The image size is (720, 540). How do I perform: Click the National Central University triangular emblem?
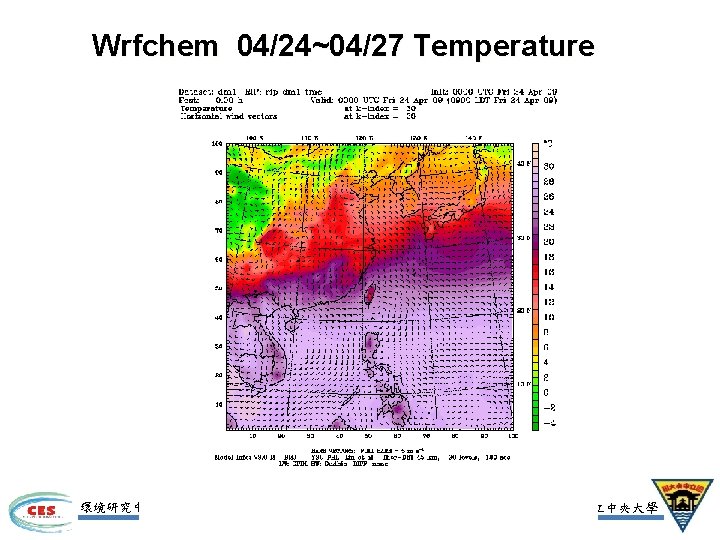pos(683,504)
